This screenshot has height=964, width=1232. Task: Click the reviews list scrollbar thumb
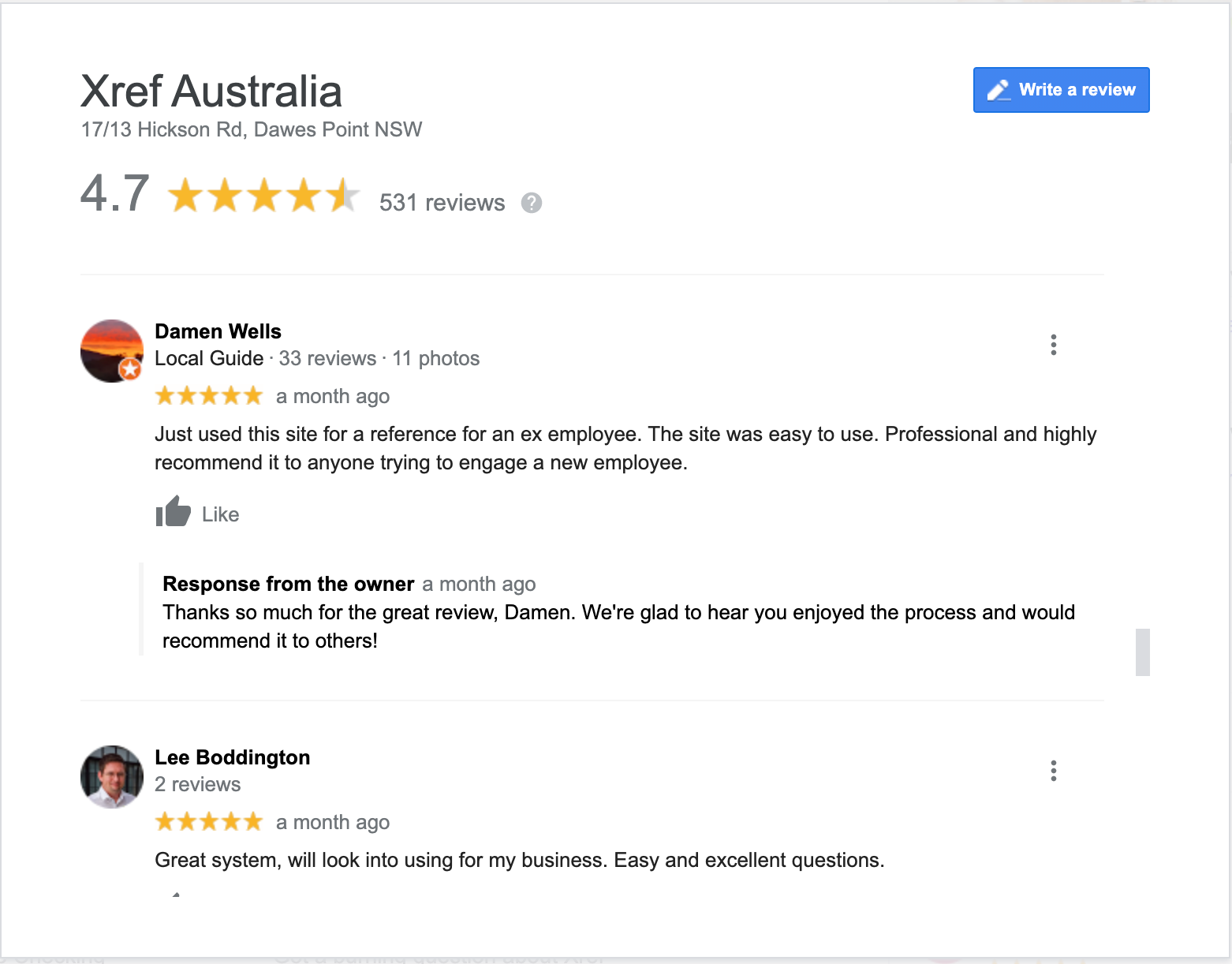(x=1142, y=652)
